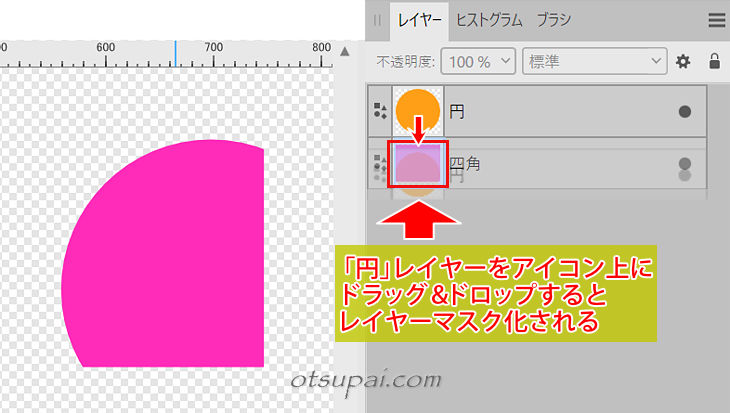This screenshot has height=413, width=730.
Task: Switch to the ヒストグラム tab
Action: pos(490,19)
